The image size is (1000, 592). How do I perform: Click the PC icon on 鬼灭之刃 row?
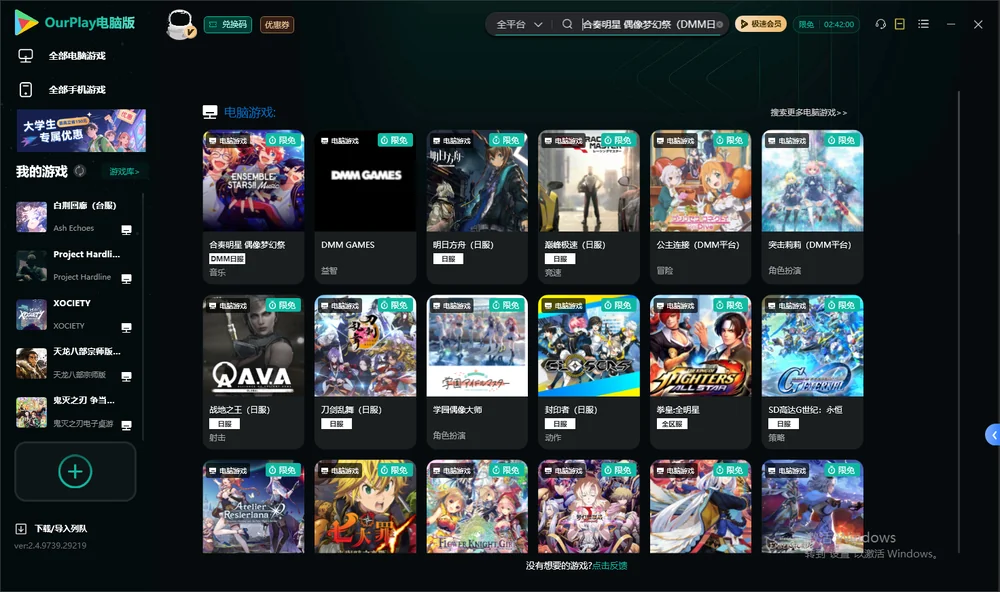126,426
